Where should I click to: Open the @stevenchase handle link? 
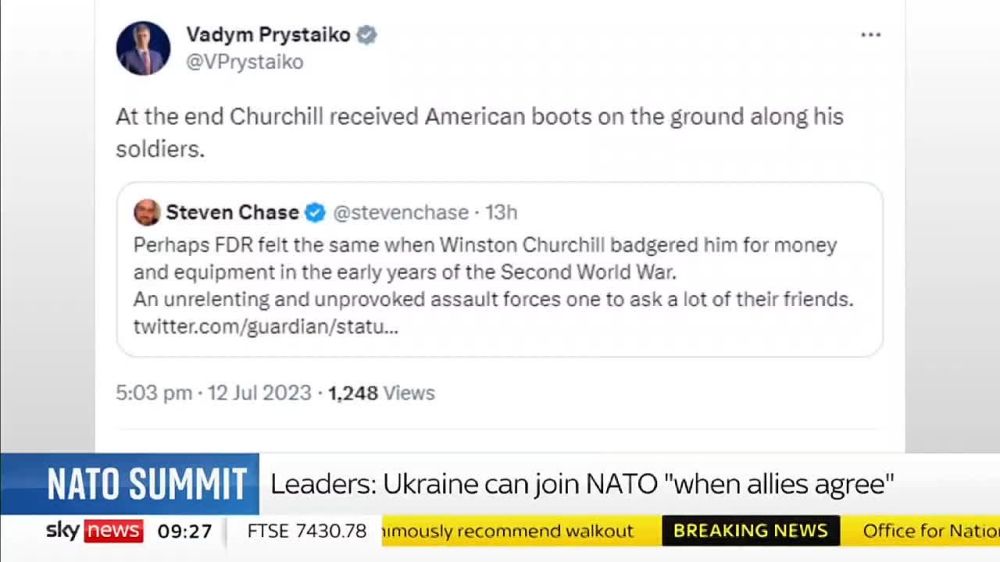click(400, 212)
